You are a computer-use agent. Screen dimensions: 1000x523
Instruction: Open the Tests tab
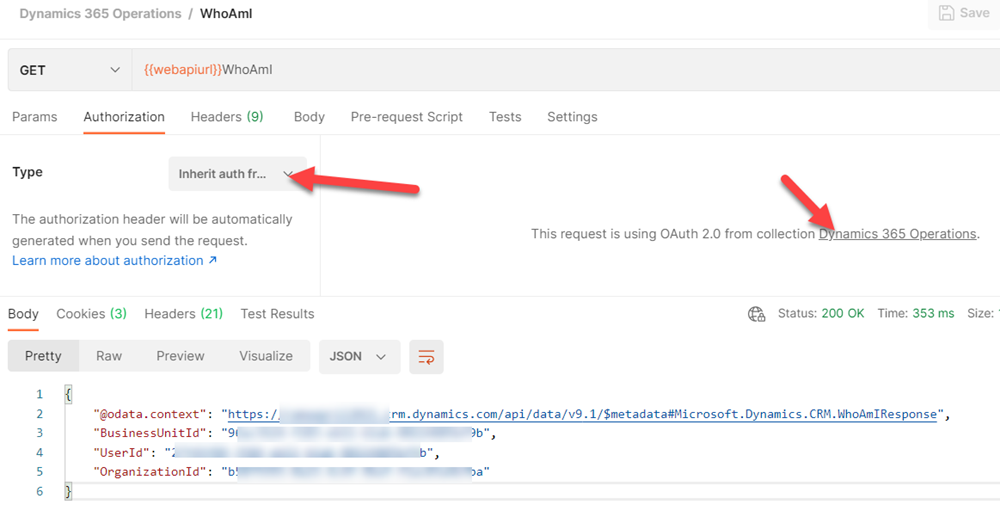(x=505, y=117)
